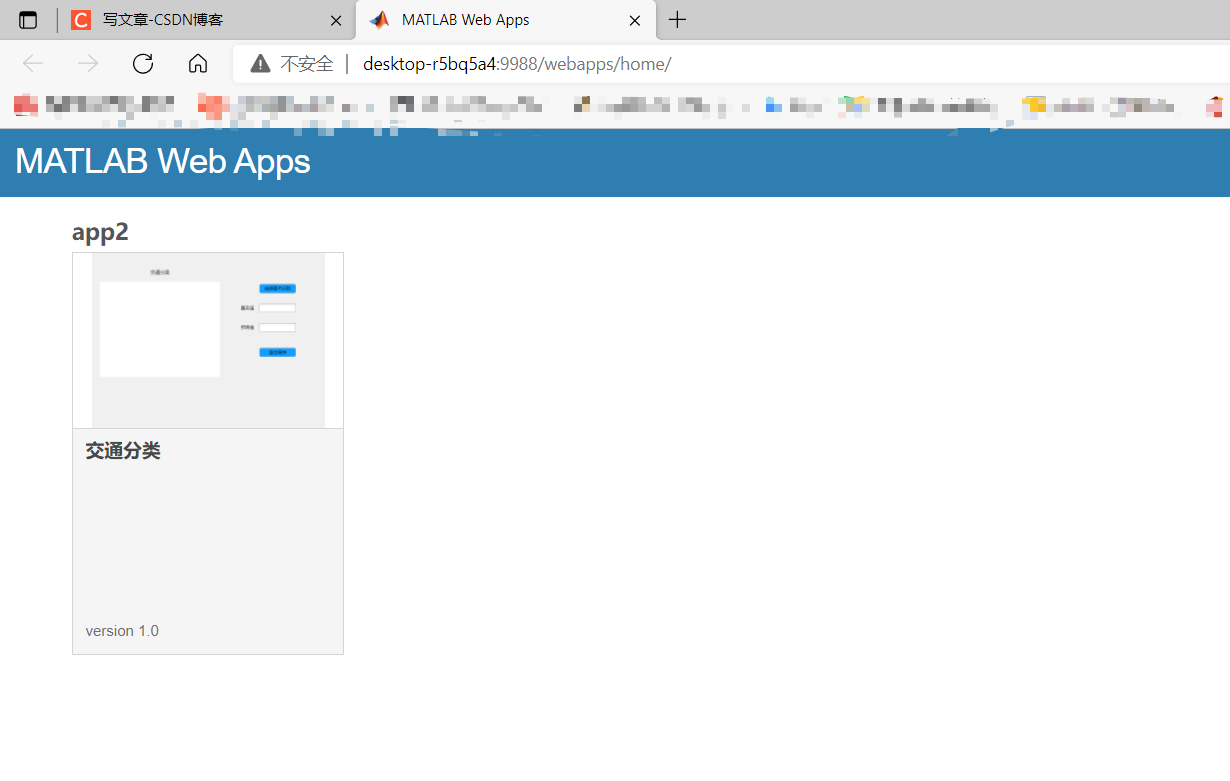Click the version 1.0 text
Image resolution: width=1230 pixels, height=781 pixels.
pos(122,631)
